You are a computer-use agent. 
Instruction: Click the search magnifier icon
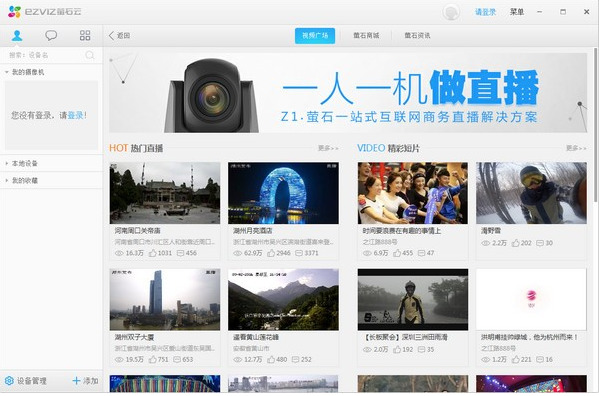(90, 55)
